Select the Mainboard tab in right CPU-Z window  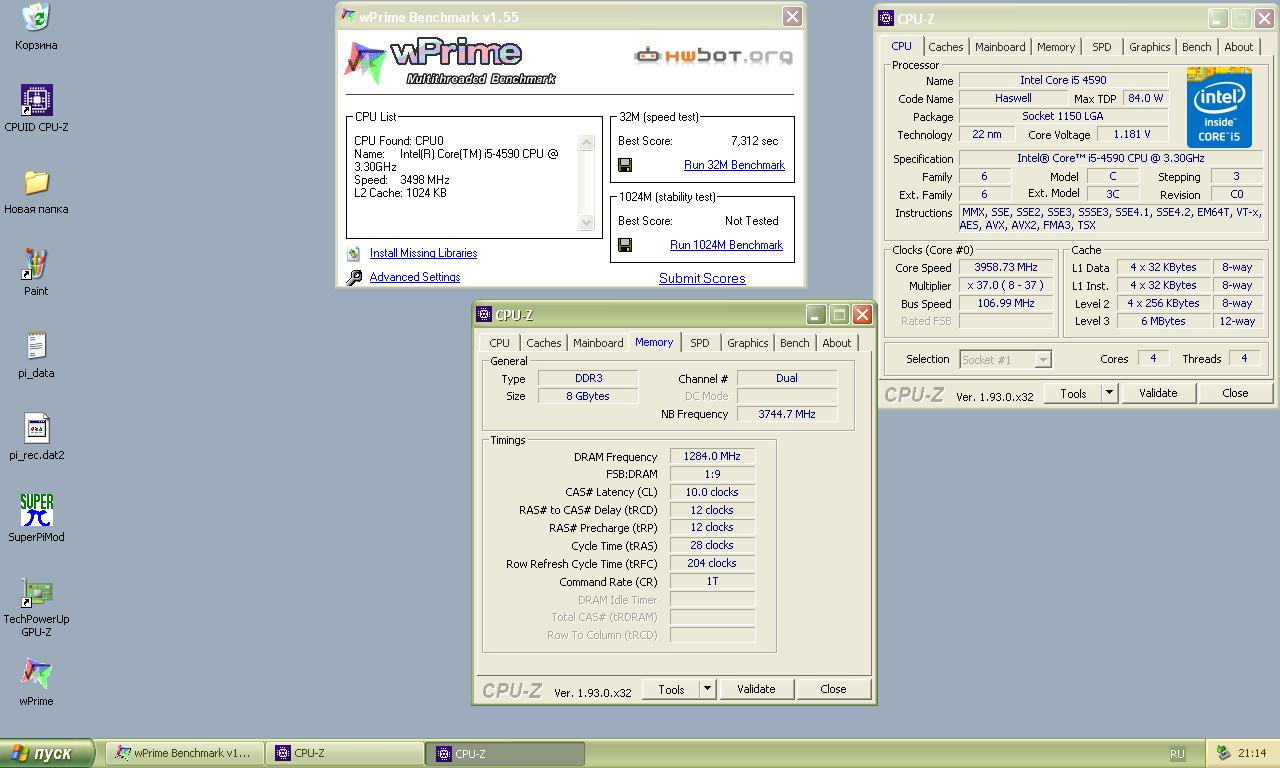pos(1000,47)
